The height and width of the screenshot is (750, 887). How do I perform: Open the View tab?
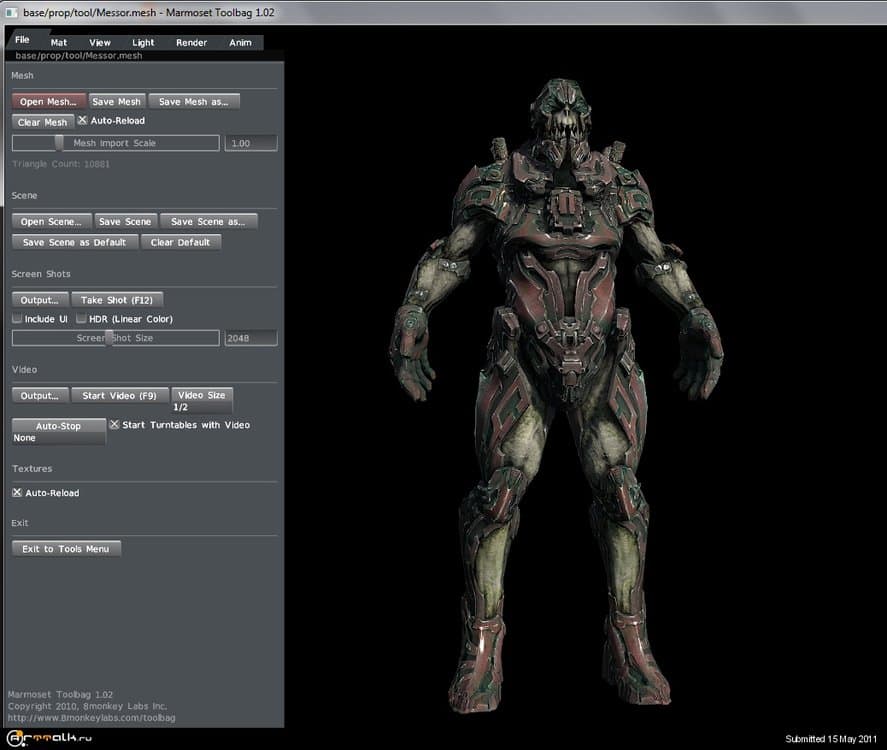[100, 43]
